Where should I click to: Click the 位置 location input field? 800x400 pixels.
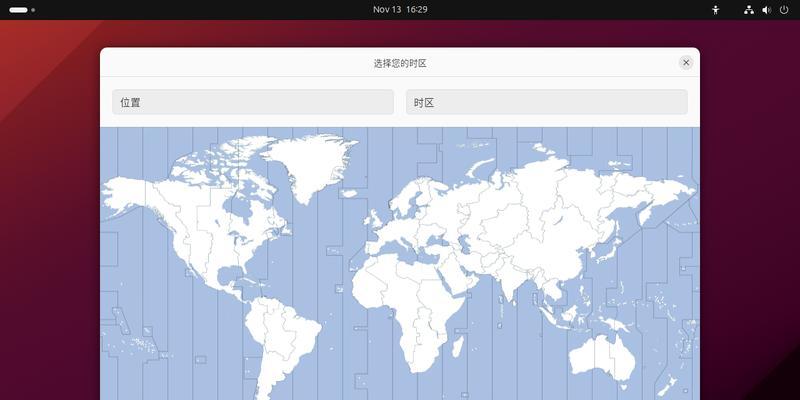click(253, 102)
